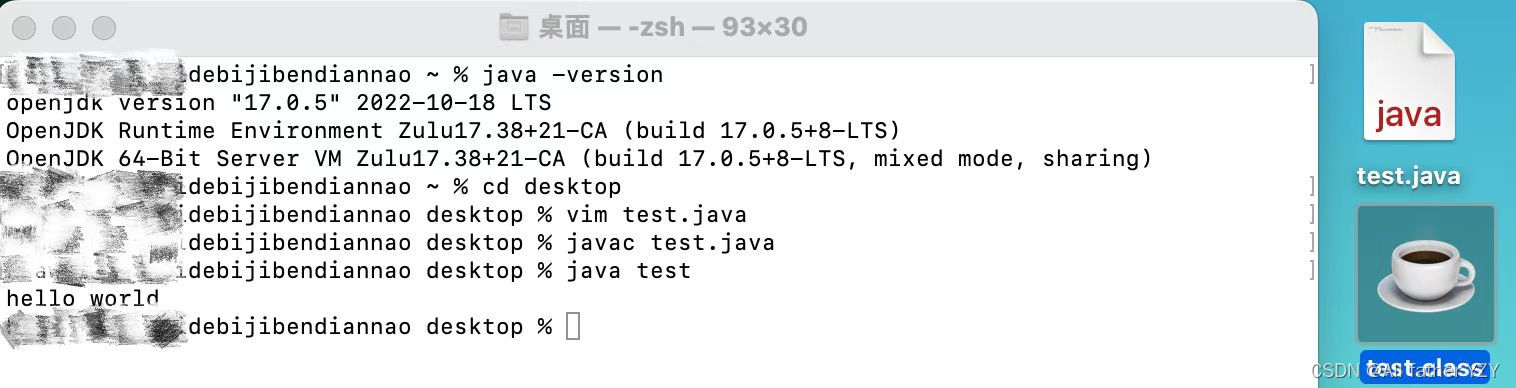Click the 'java test' command text
The width and height of the screenshot is (1516, 388).
628,271
